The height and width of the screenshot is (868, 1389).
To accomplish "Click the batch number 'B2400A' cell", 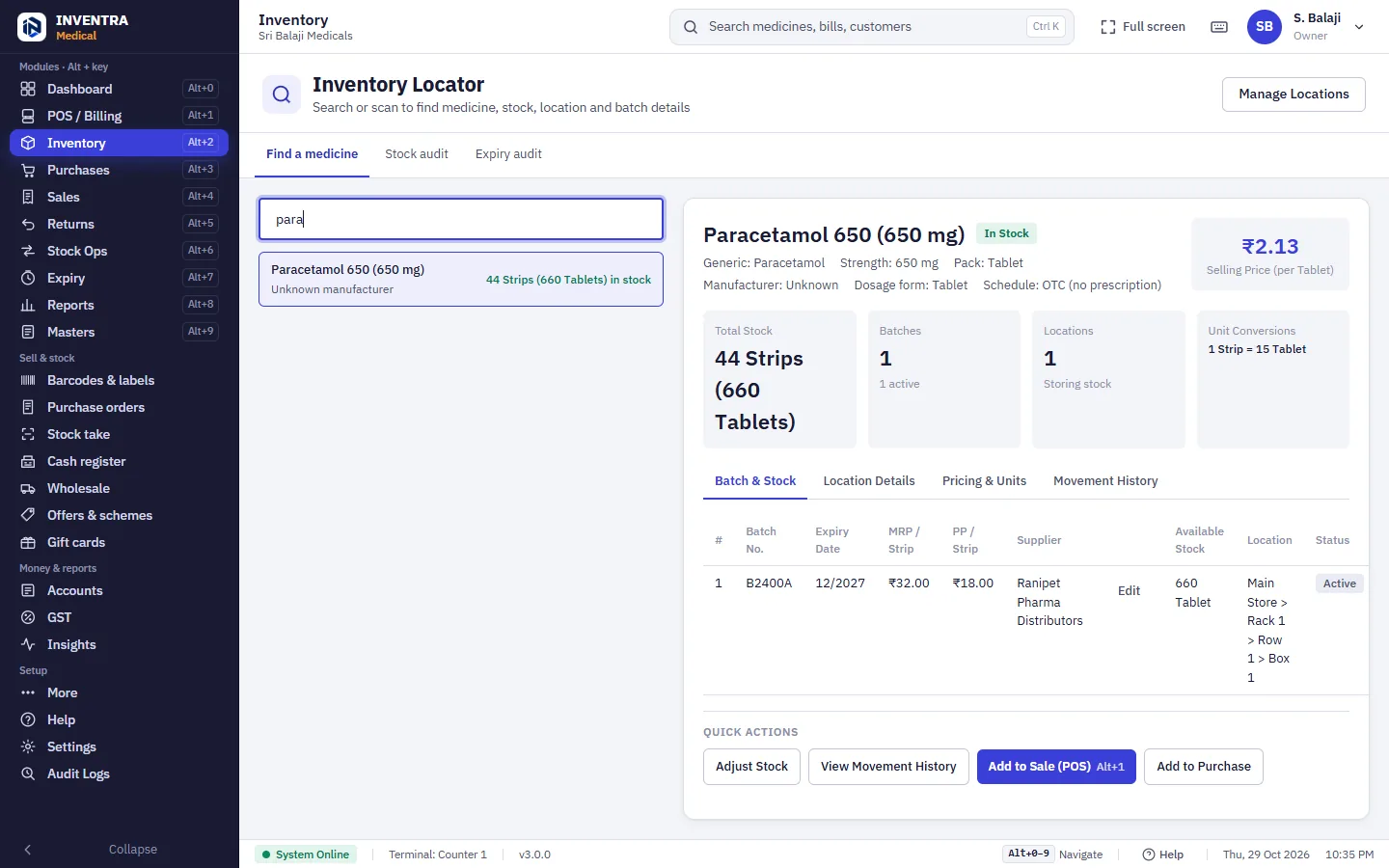I will (x=769, y=583).
